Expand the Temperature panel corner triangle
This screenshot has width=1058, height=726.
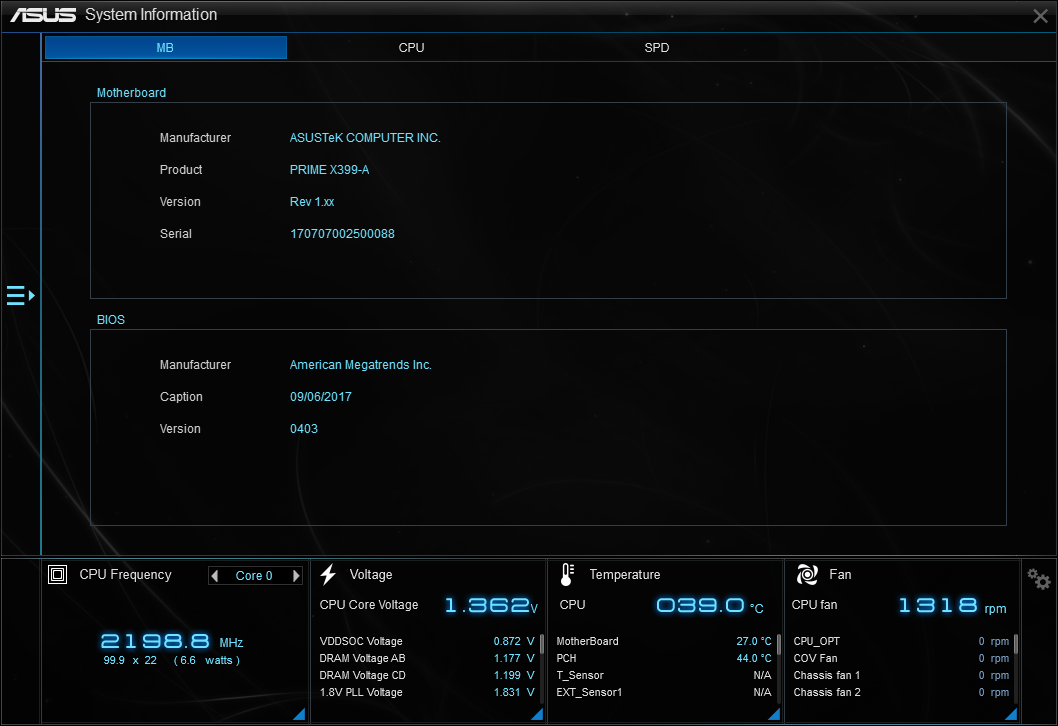pos(775,714)
